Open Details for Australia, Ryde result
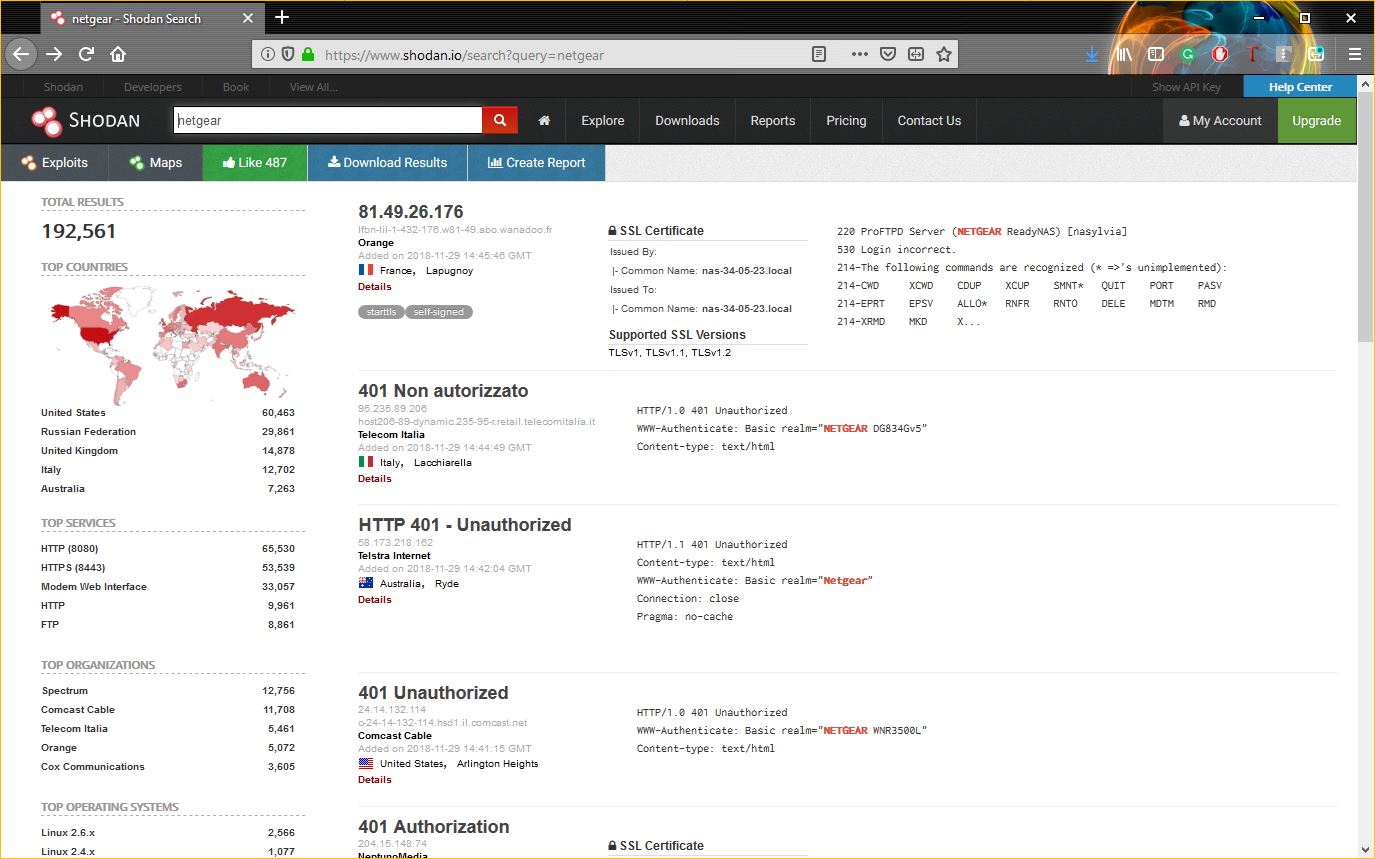This screenshot has height=859, width=1375. (x=375, y=599)
